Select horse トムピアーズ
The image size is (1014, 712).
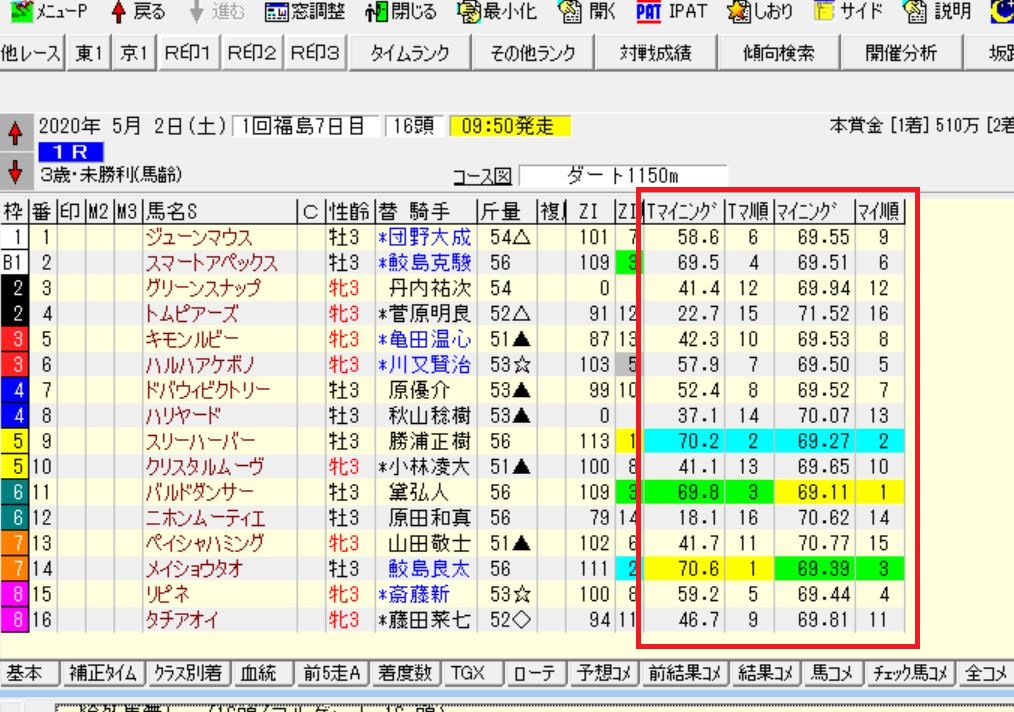tap(192, 314)
